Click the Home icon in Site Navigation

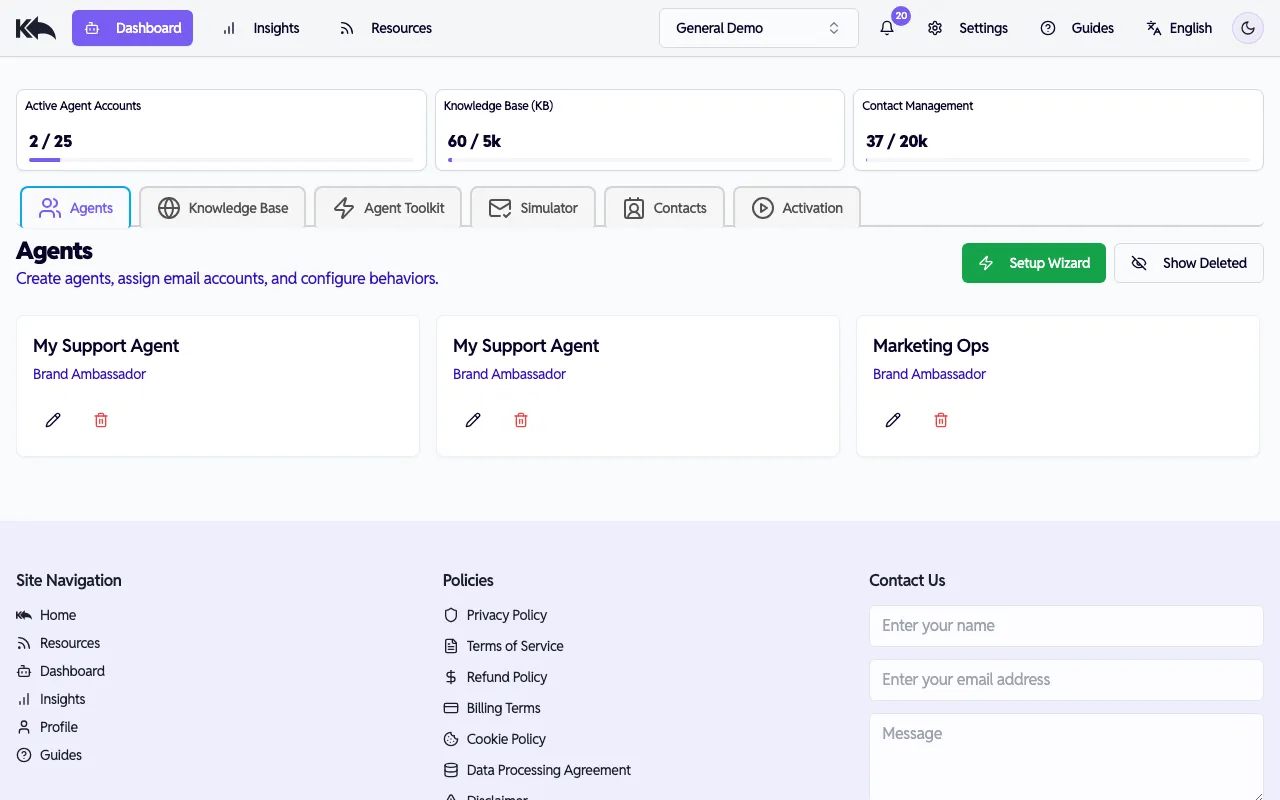(x=22, y=615)
